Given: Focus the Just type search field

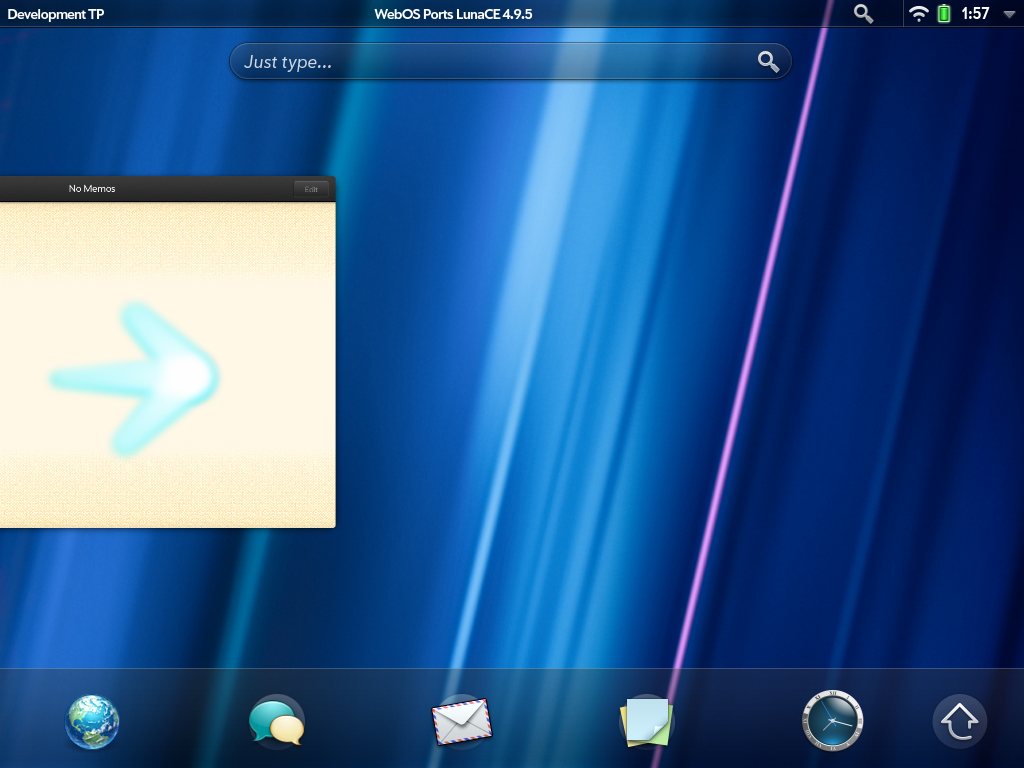Looking at the screenshot, I should click(x=490, y=62).
